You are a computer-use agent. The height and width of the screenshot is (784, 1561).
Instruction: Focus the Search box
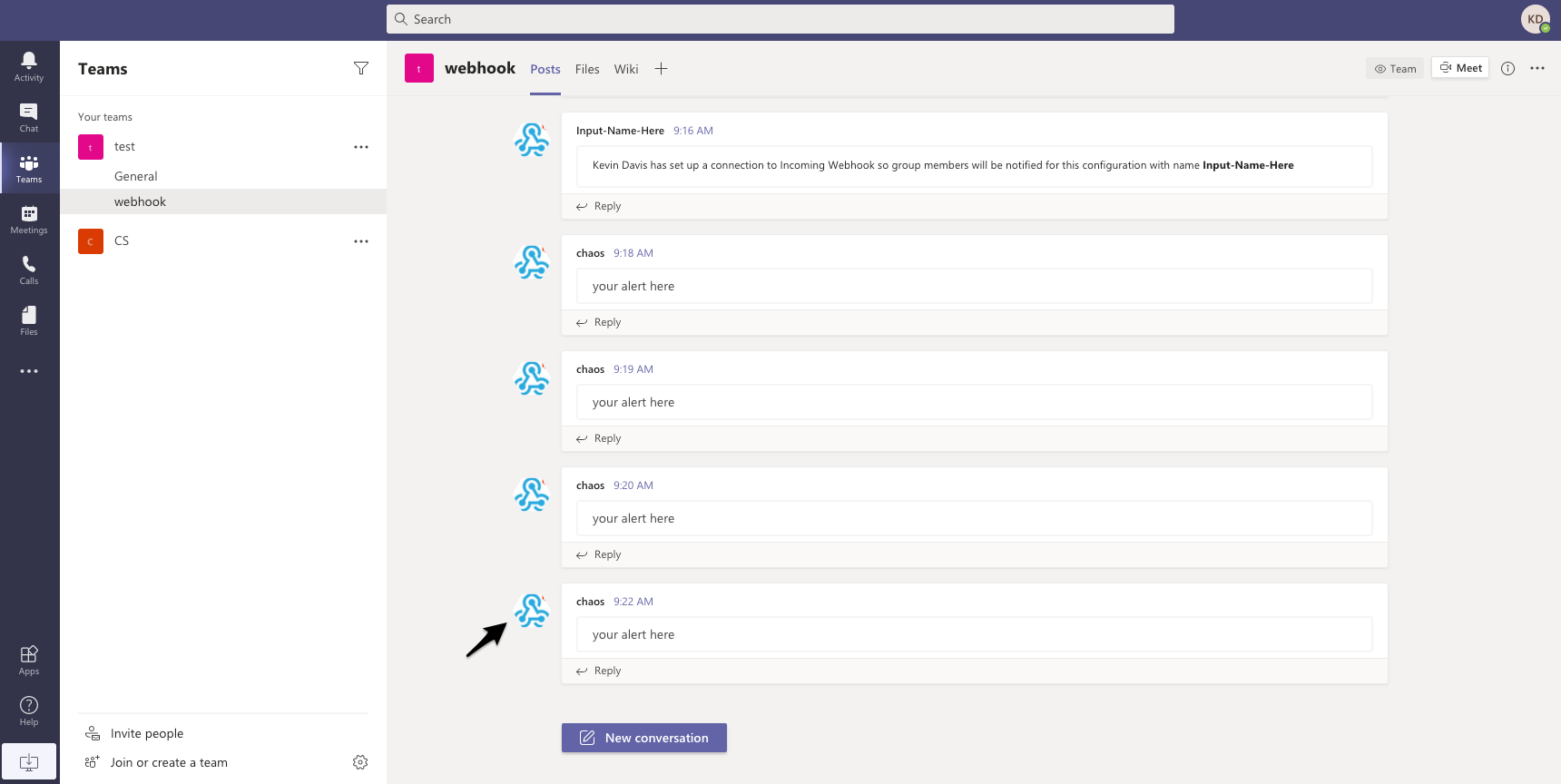(x=780, y=19)
